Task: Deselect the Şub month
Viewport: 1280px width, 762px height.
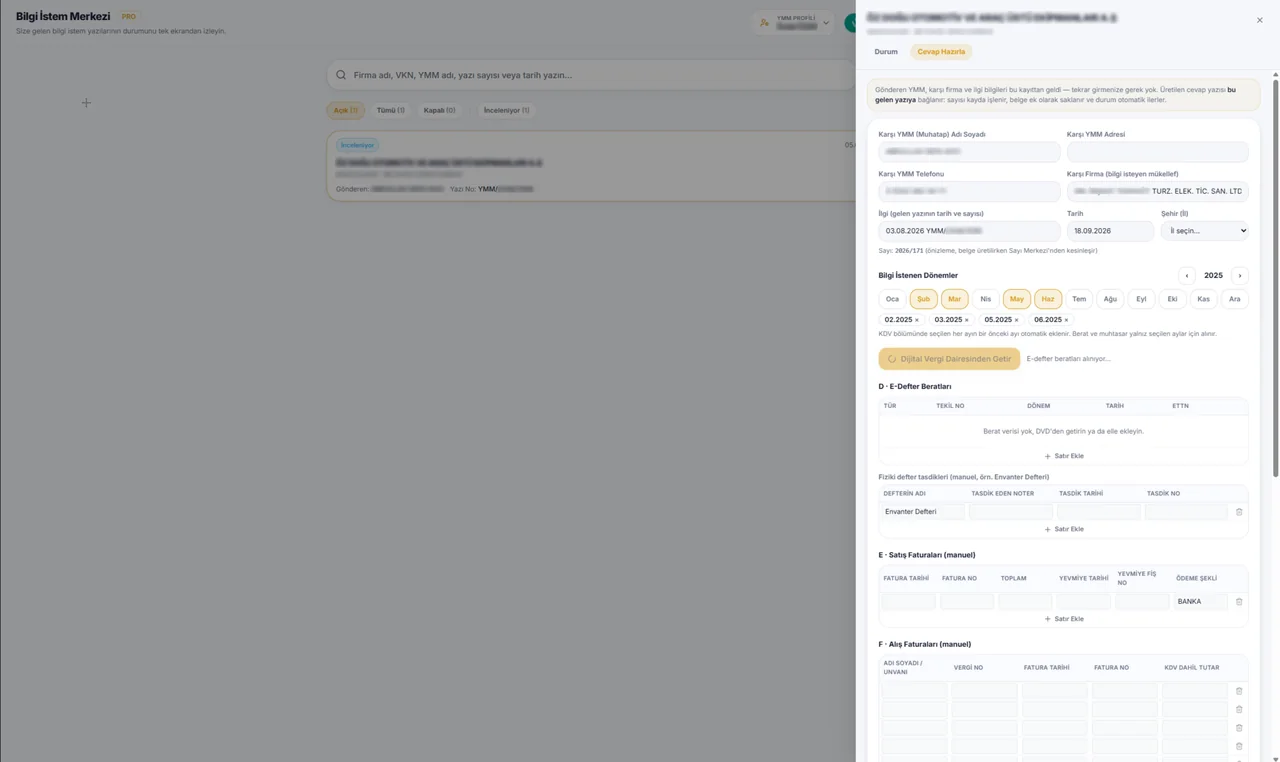Action: 924,299
